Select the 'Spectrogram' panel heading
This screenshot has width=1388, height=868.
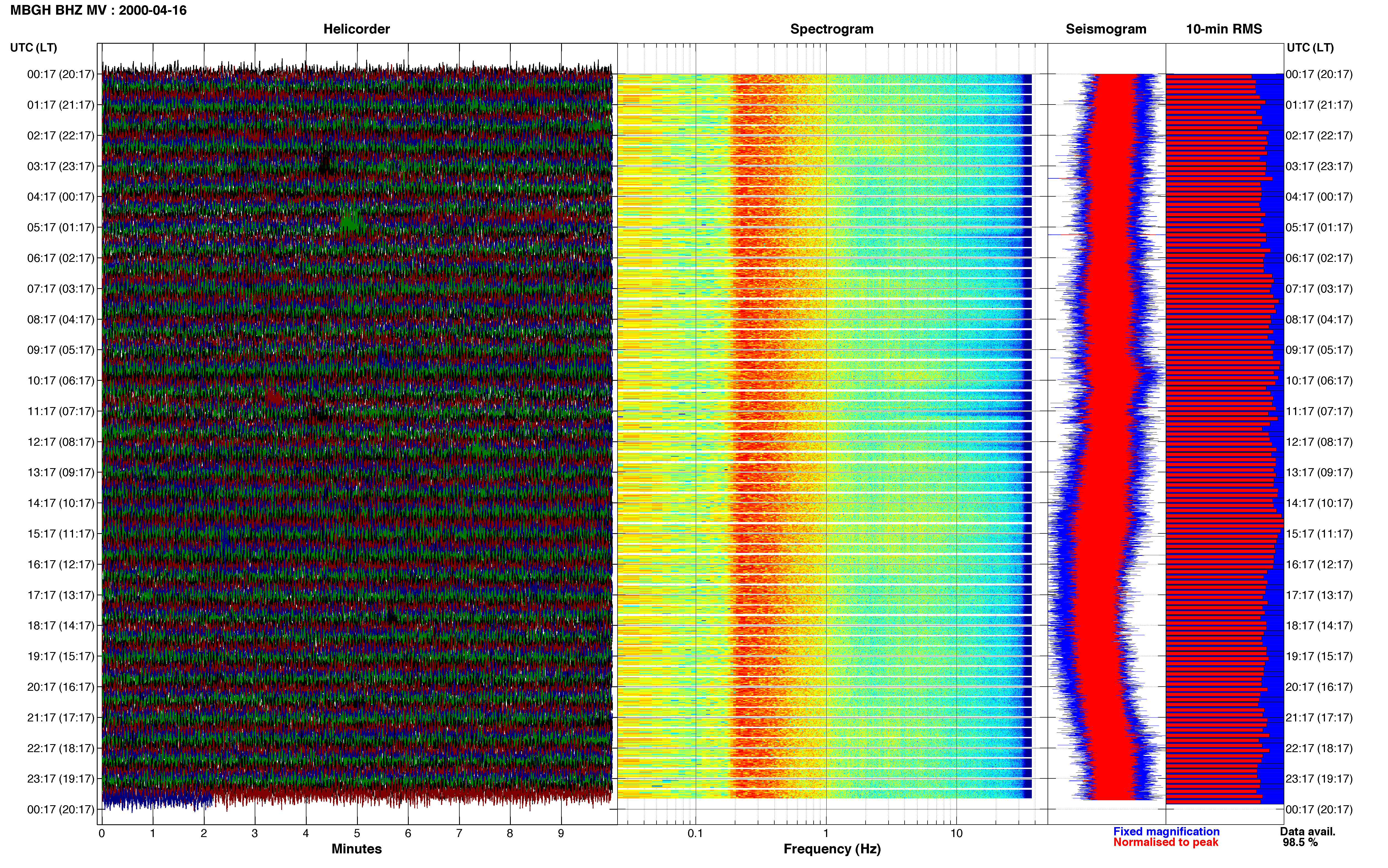pos(832,29)
